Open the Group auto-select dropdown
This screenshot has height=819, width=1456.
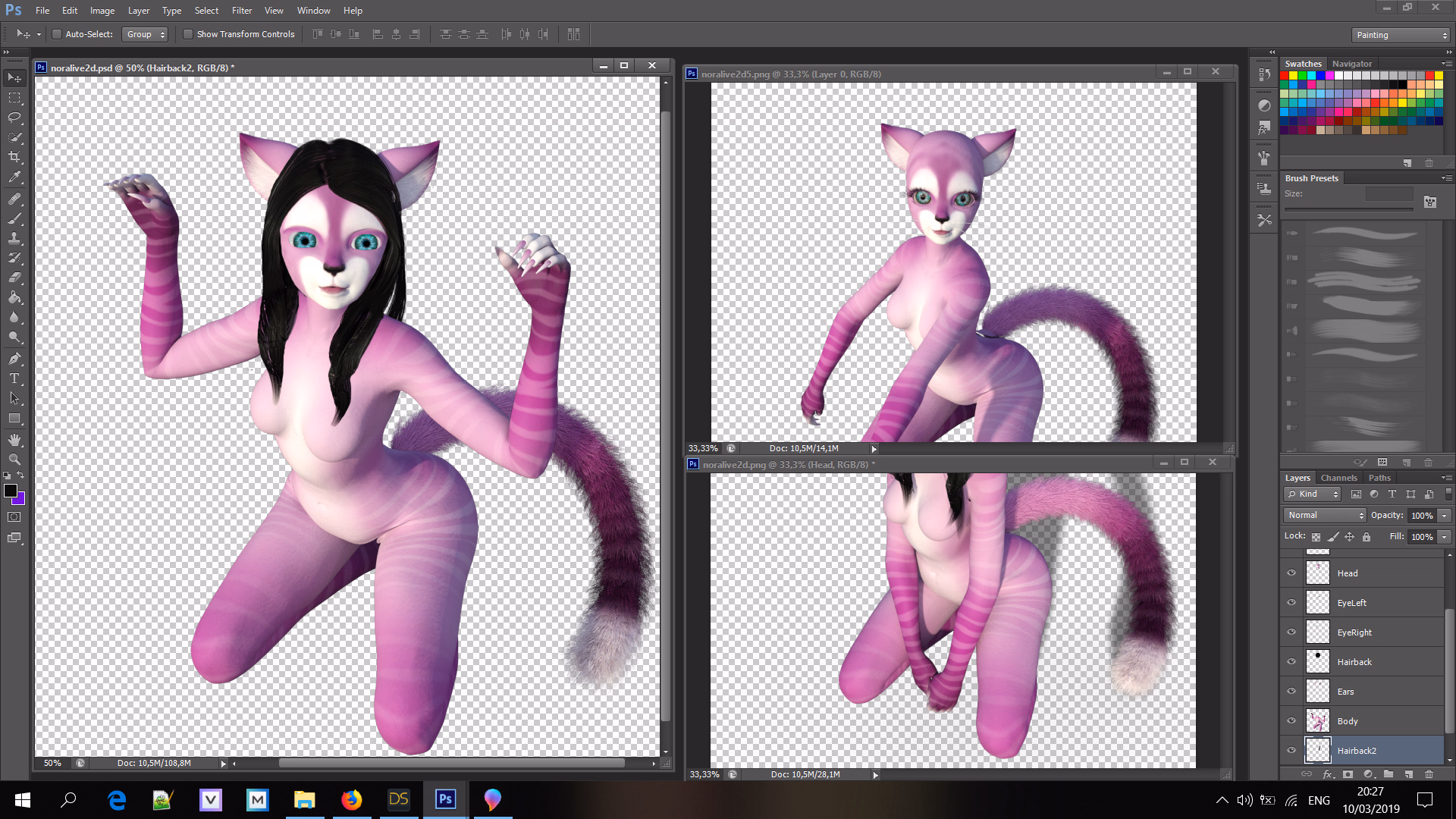pyautogui.click(x=146, y=34)
